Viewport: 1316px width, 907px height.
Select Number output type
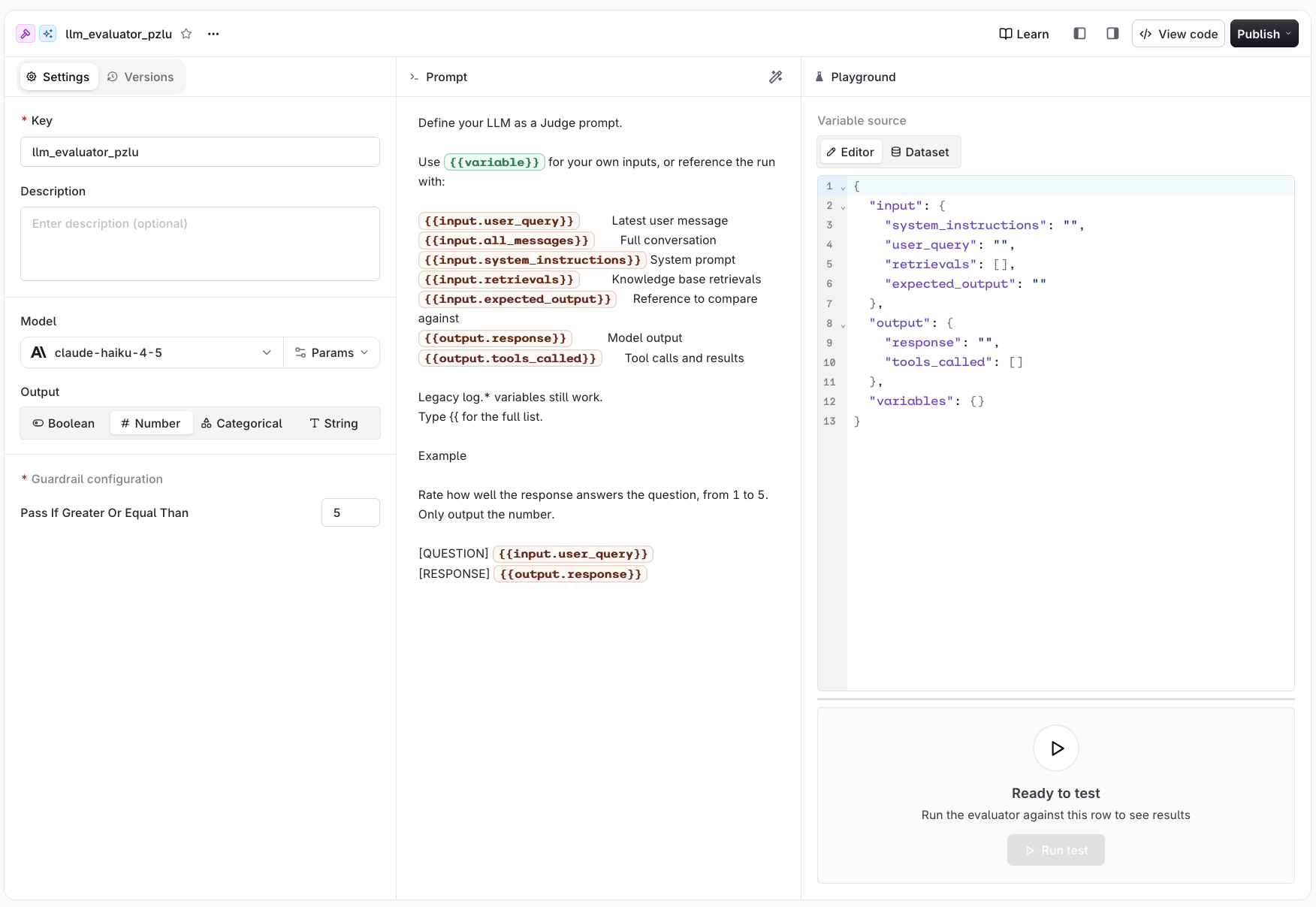(x=151, y=423)
